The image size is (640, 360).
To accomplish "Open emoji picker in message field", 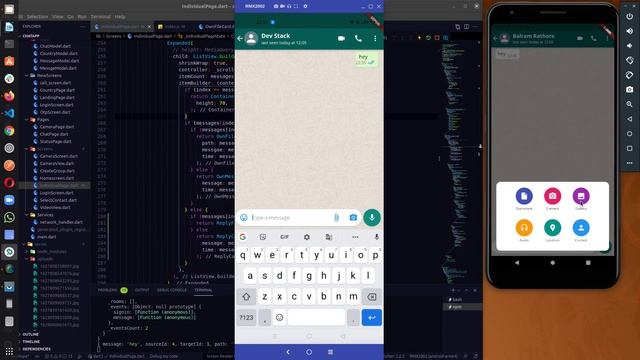I will tap(244, 218).
